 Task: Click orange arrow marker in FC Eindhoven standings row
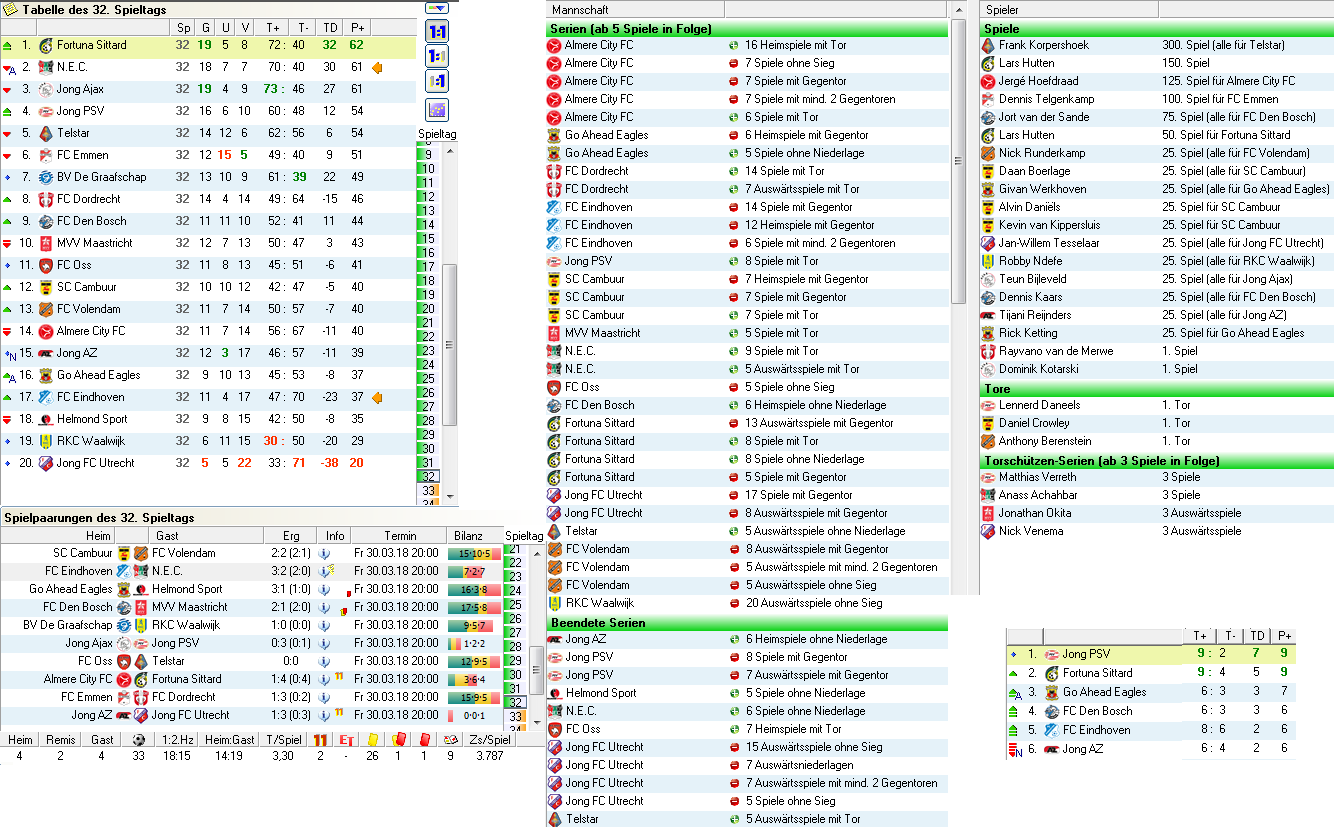pos(378,398)
